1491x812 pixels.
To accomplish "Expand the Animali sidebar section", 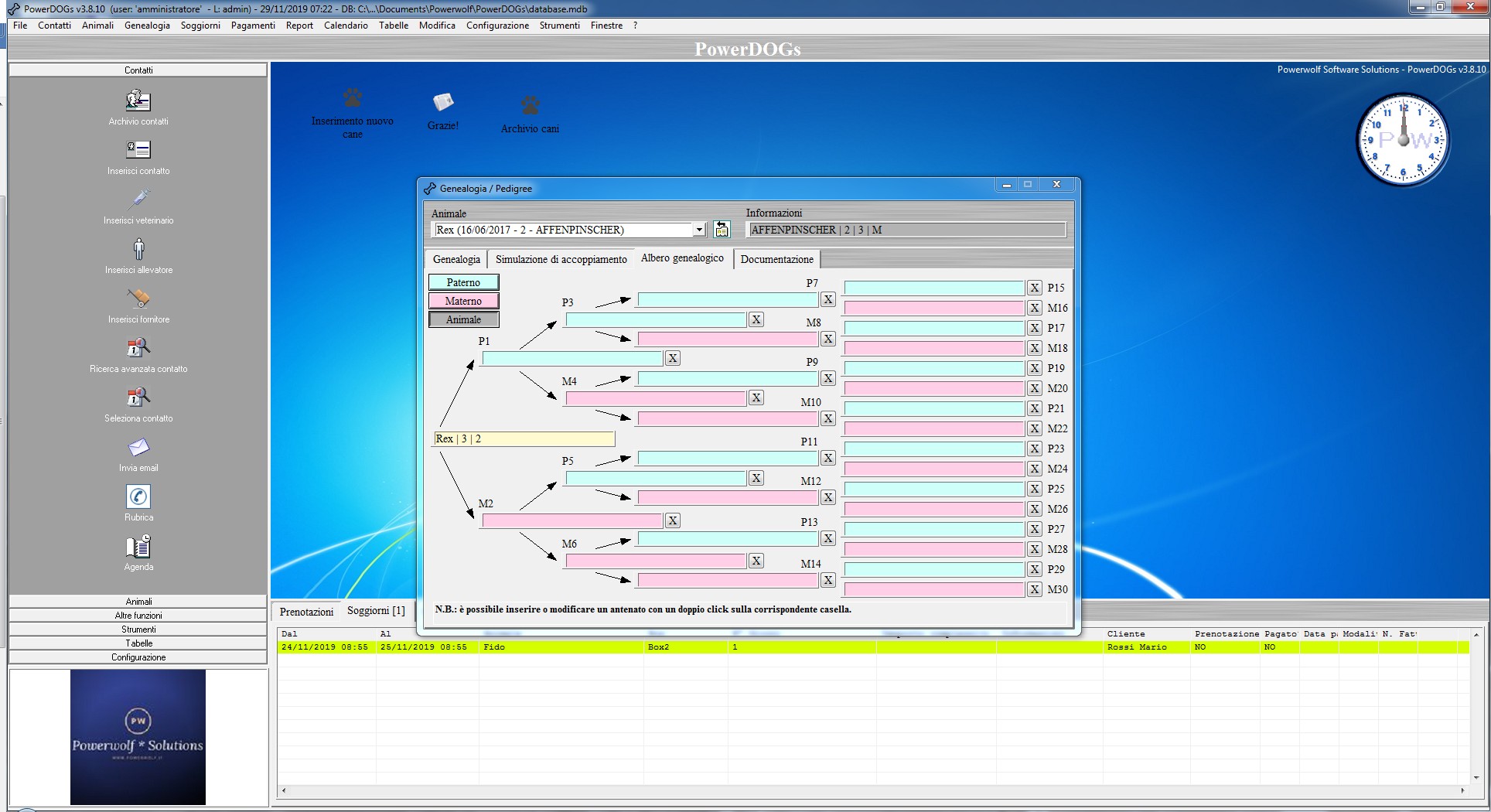I will 138,602.
